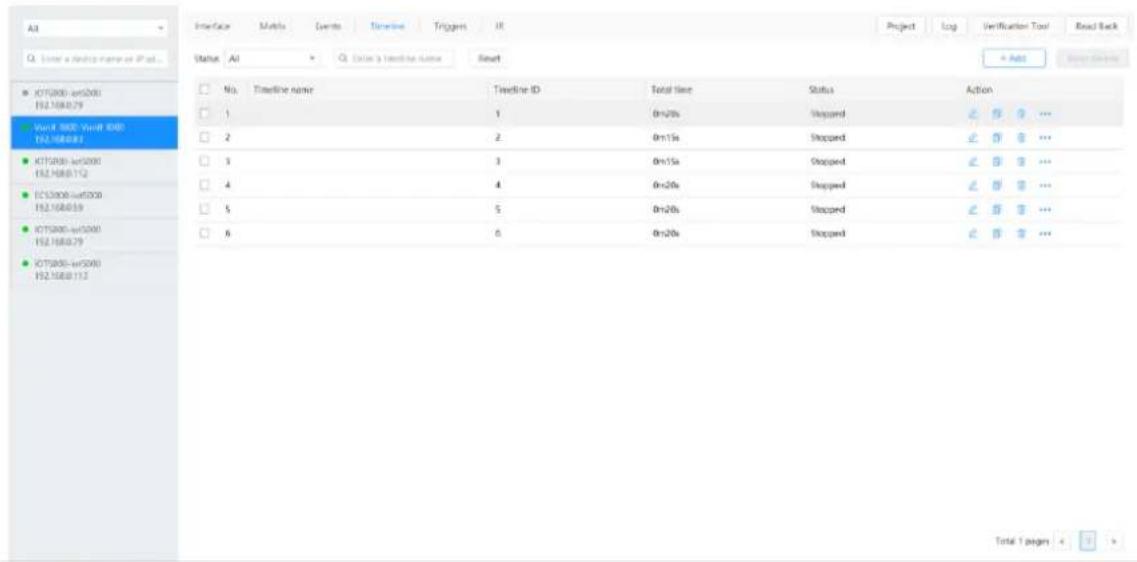Click the greyed-out Batch Delete button
The height and width of the screenshot is (562, 1137).
pos(1093,58)
